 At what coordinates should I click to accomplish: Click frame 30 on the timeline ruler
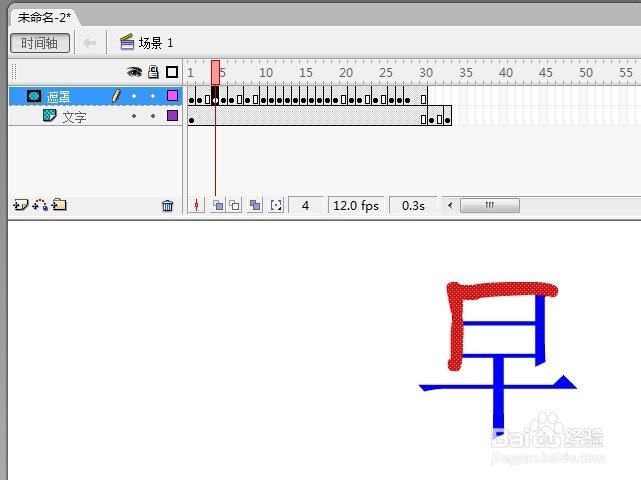point(426,73)
